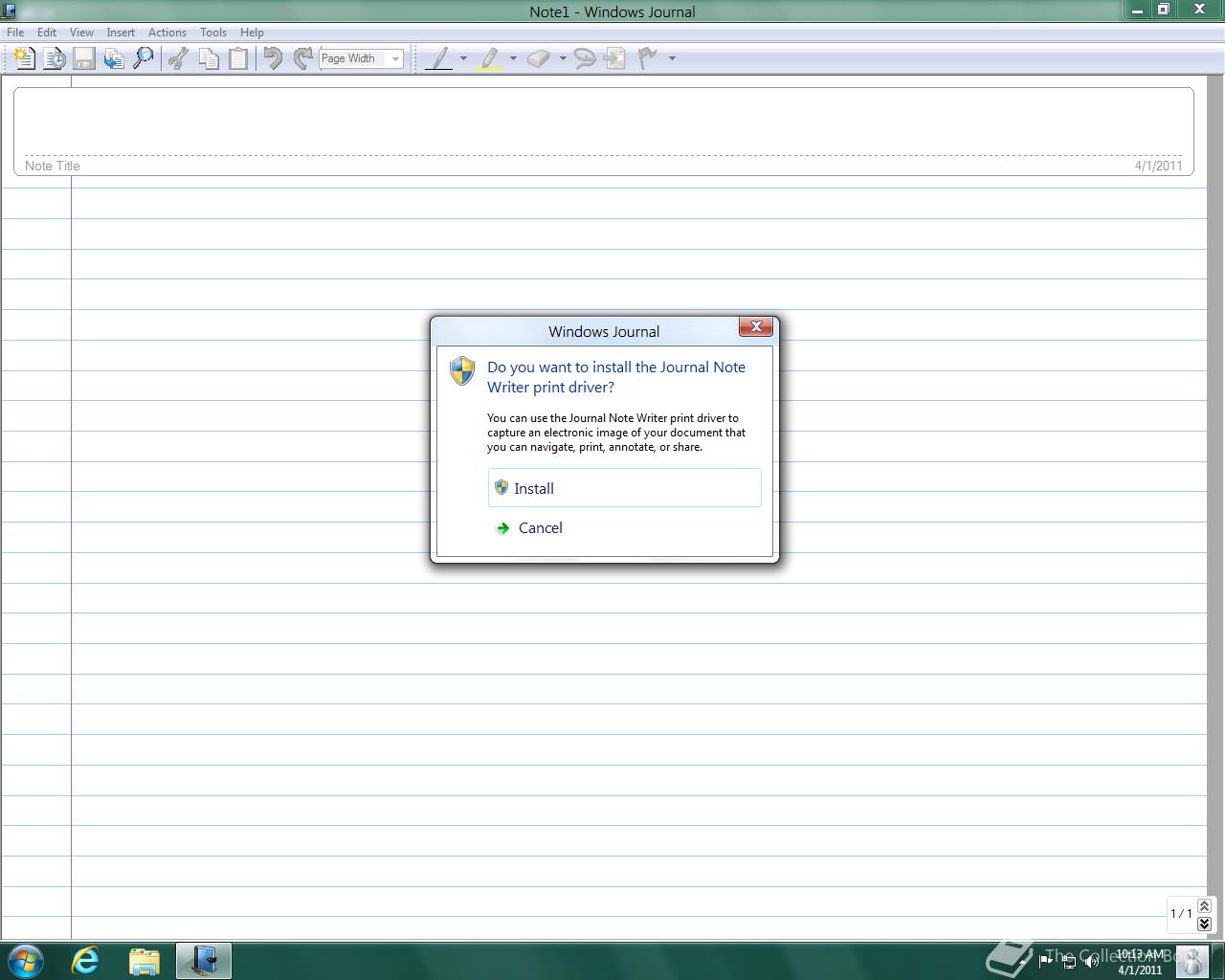Click the Show desktop strip
Image resolution: width=1225 pixels, height=980 pixels.
click(x=1218, y=961)
